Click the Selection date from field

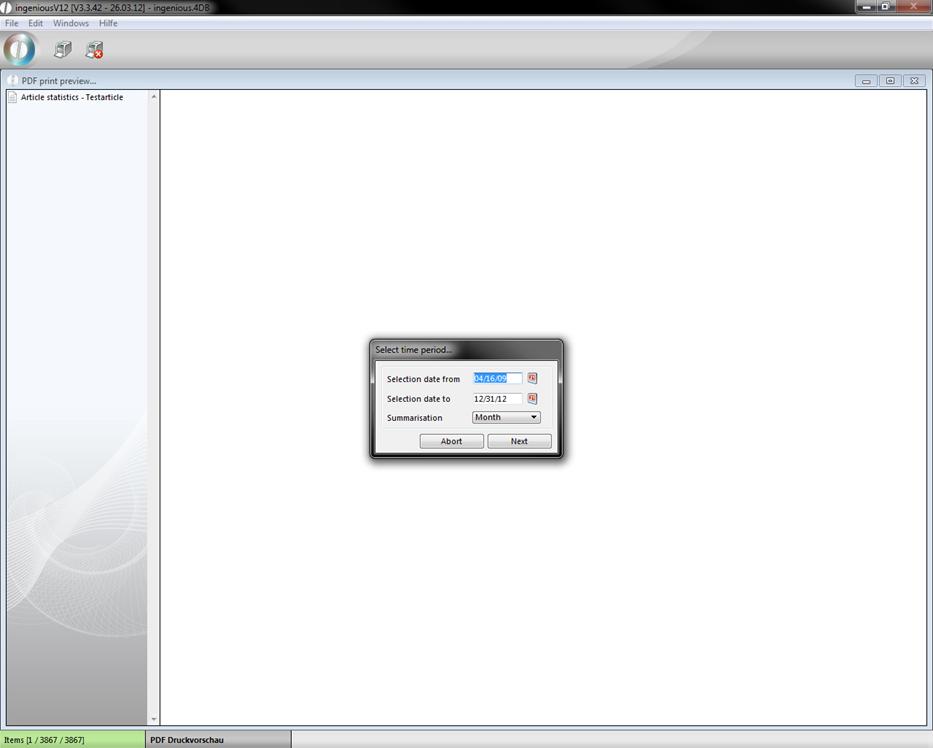(497, 378)
